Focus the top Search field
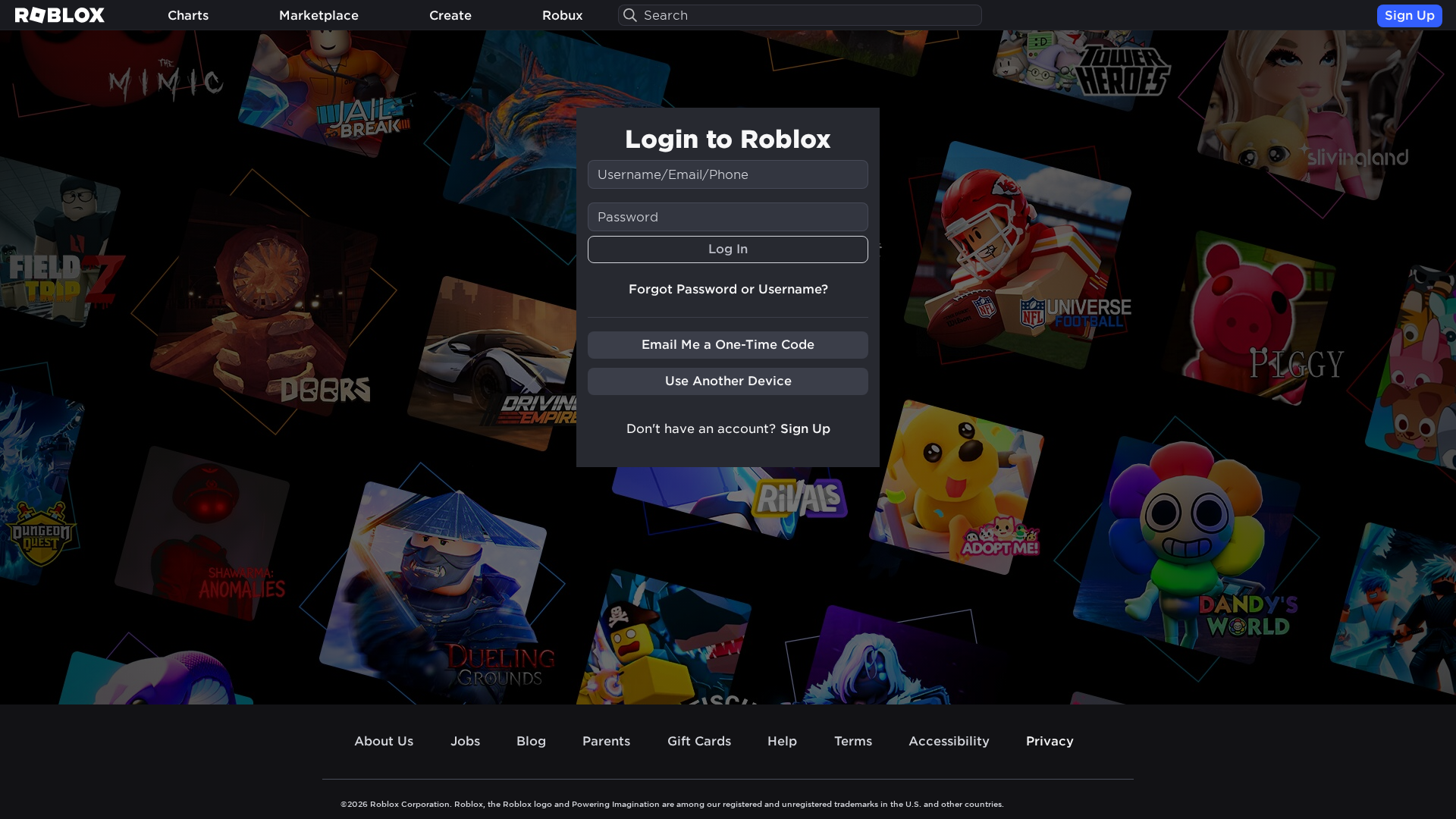 pos(800,15)
